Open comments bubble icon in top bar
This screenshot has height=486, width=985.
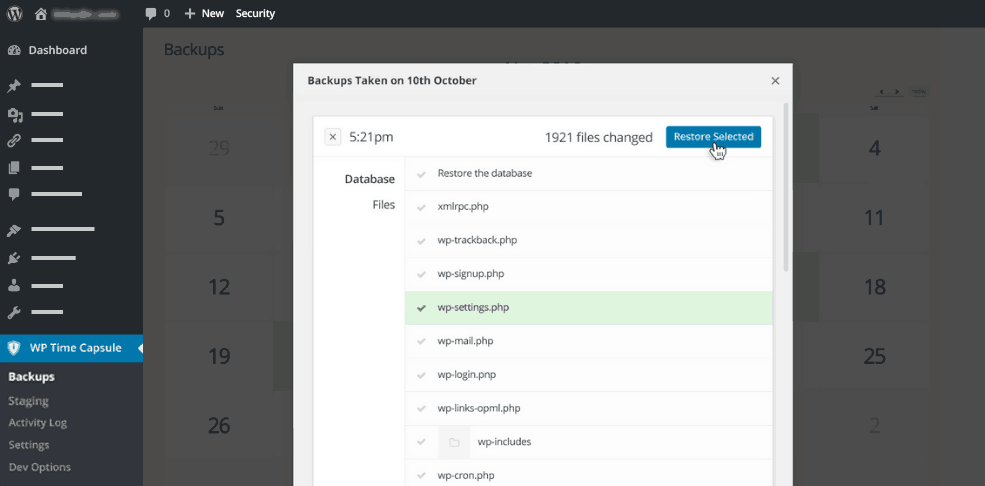[x=150, y=14]
